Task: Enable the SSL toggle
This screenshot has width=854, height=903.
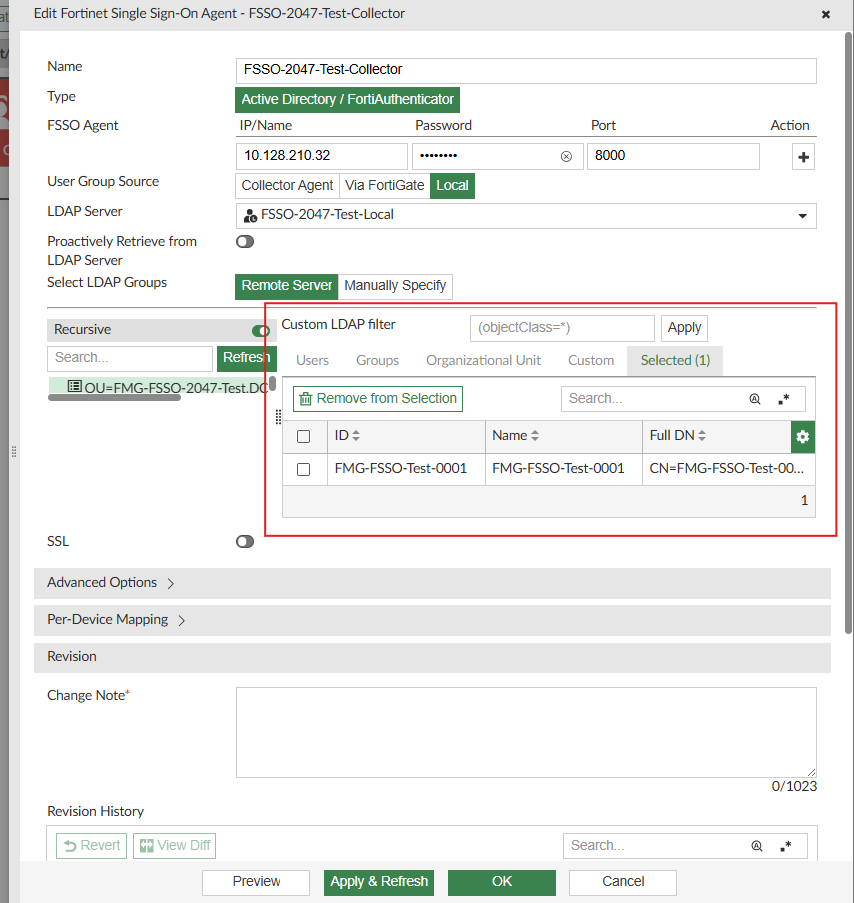Action: 245,542
